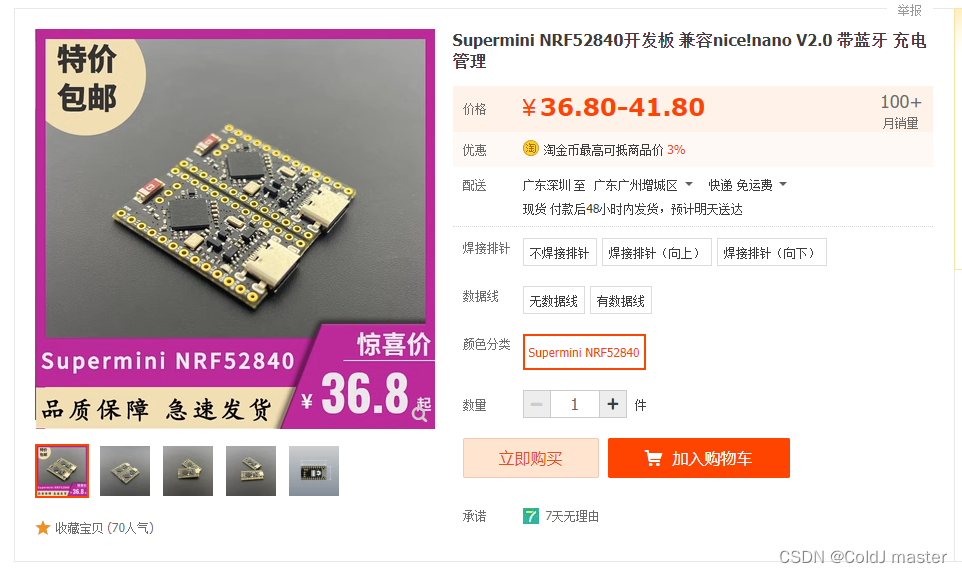Select 焊接排针（向下） option
962x573 pixels.
coord(772,252)
